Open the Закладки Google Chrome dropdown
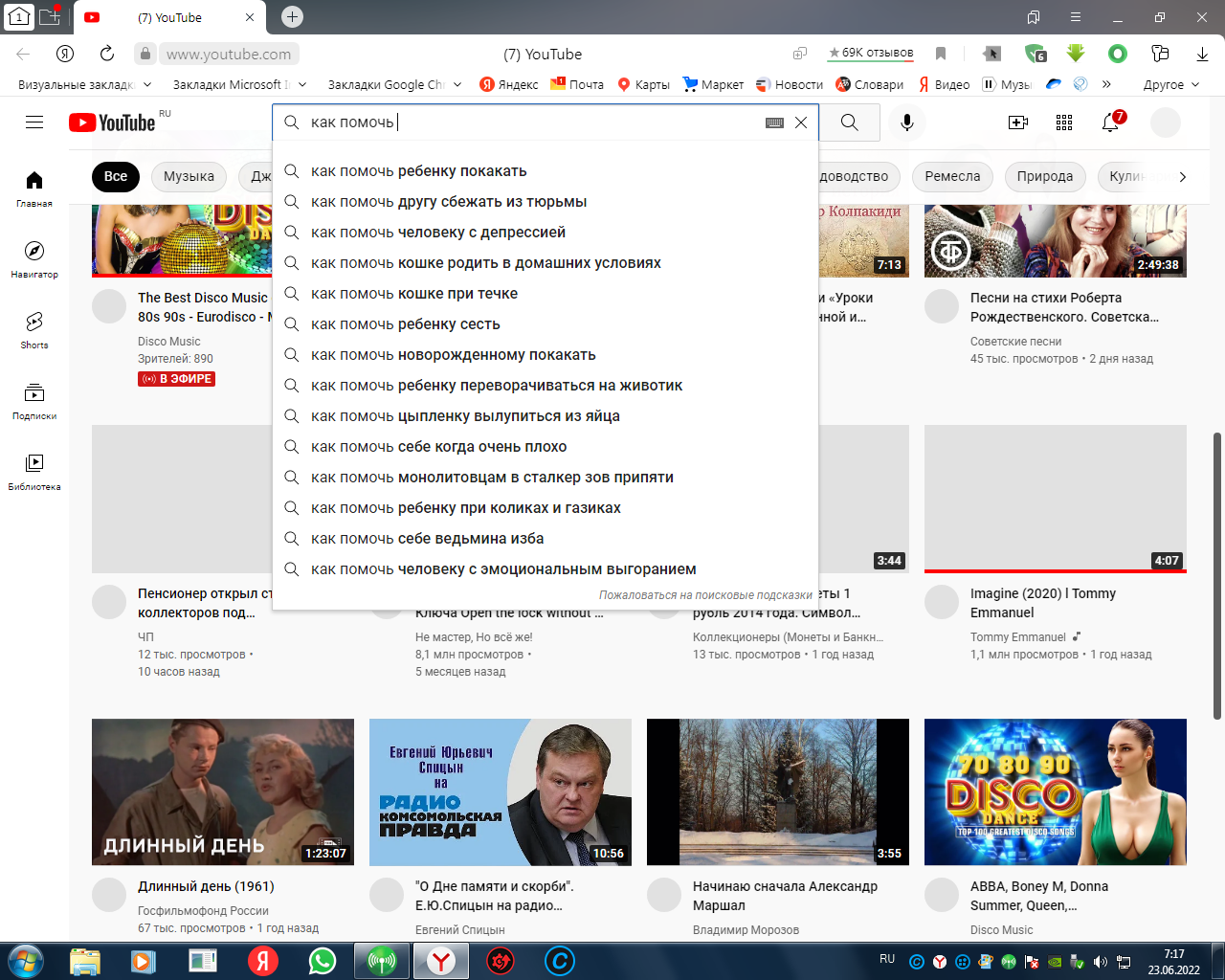Screen dimensions: 1225x980 click(x=387, y=84)
